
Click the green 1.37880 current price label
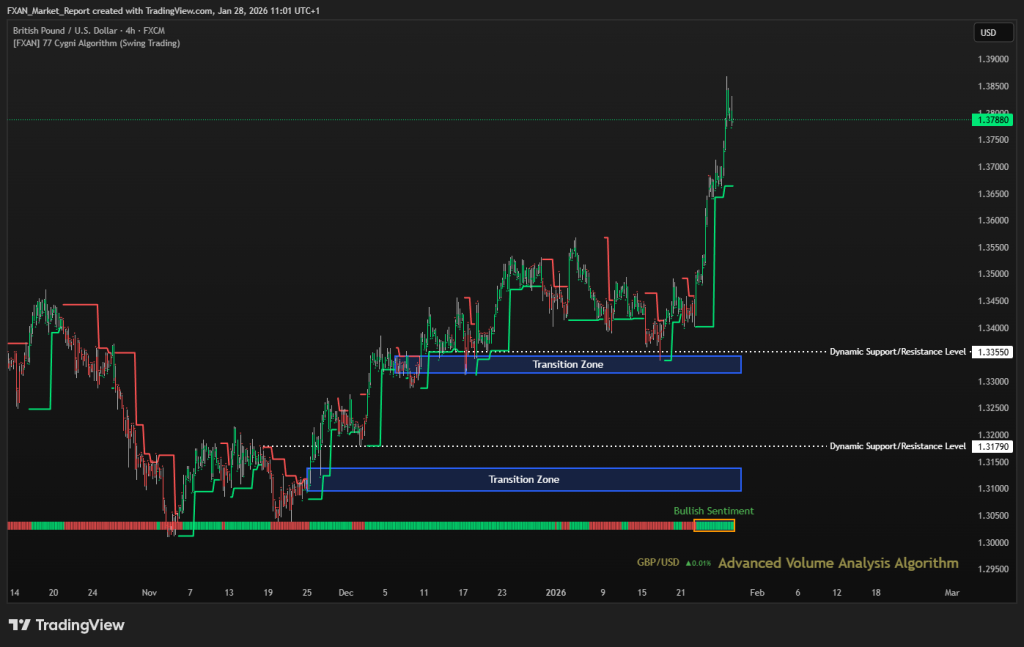(x=993, y=120)
